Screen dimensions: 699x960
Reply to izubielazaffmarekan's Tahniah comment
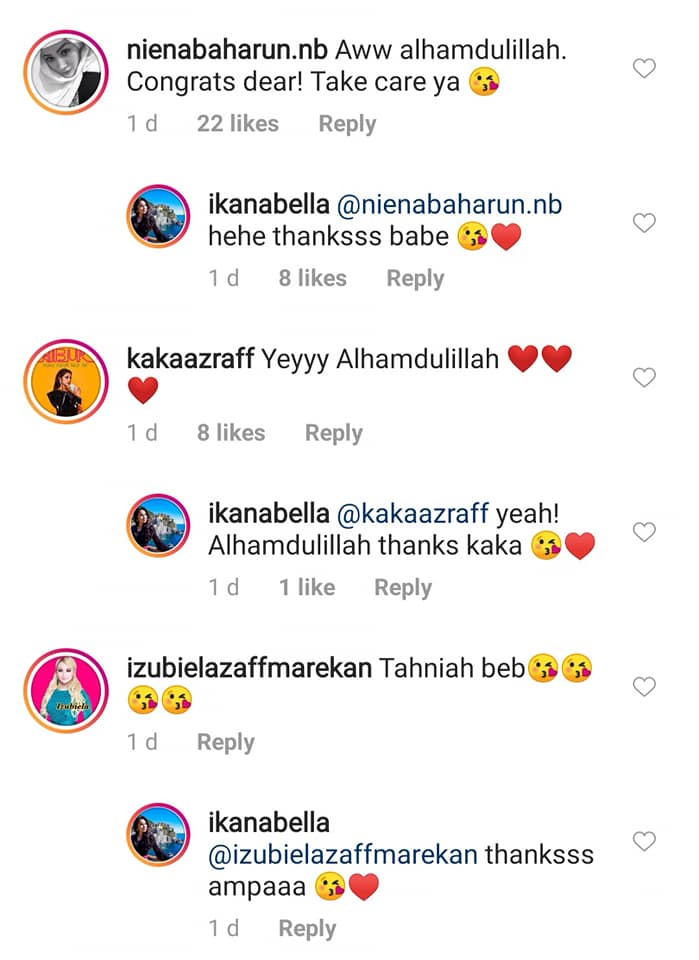pyautogui.click(x=225, y=743)
